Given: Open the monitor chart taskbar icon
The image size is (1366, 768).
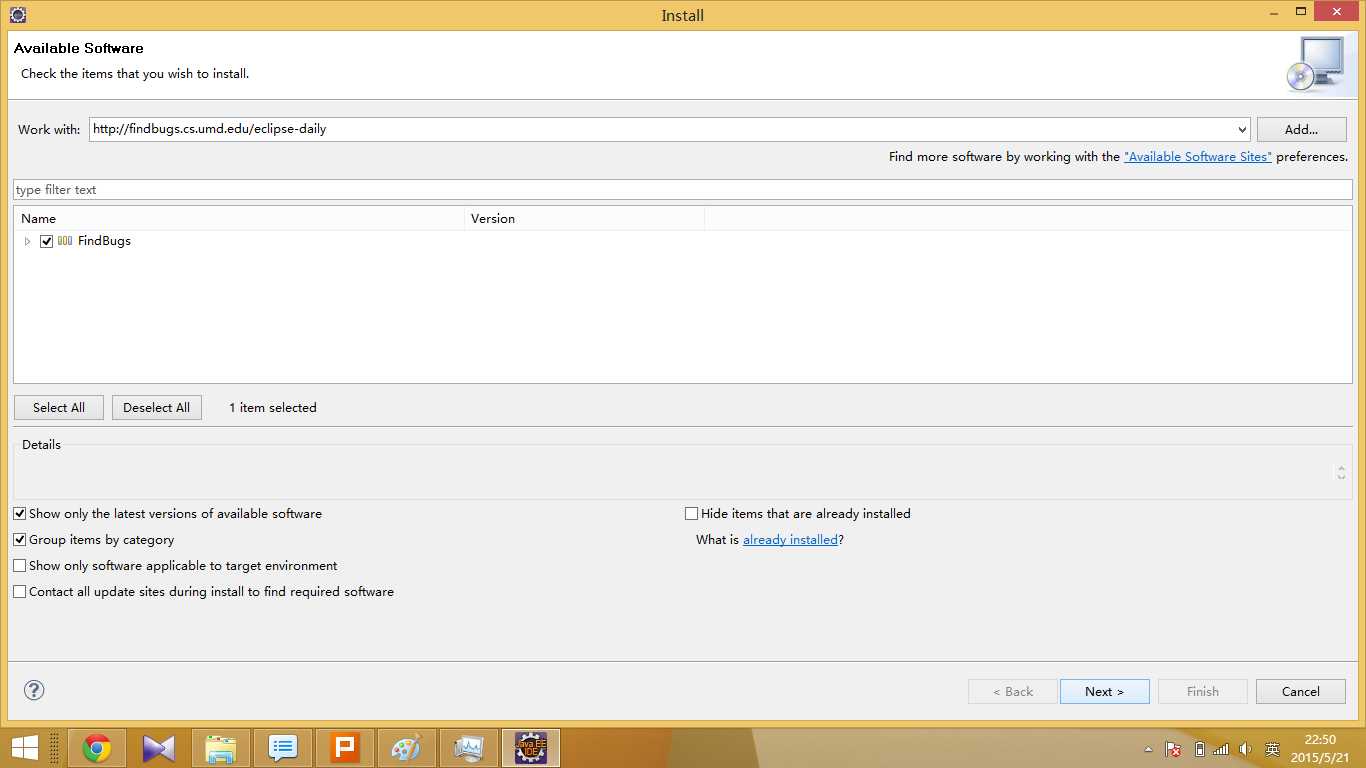Looking at the screenshot, I should tap(469, 748).
